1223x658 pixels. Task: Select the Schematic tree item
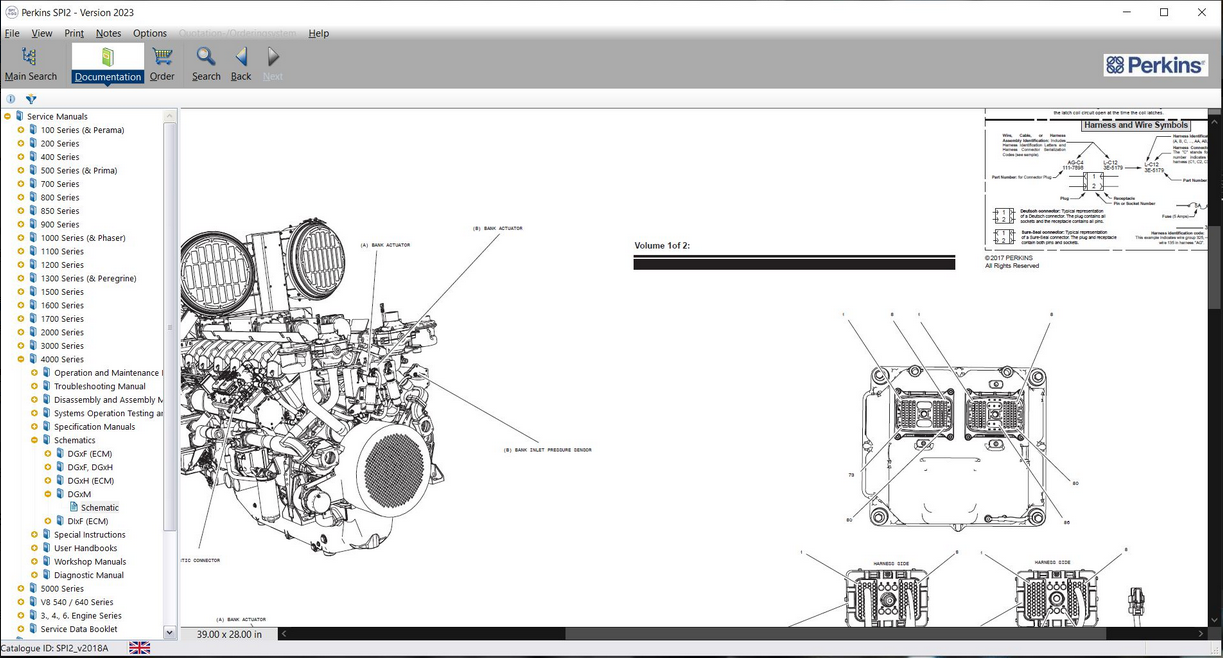(100, 508)
